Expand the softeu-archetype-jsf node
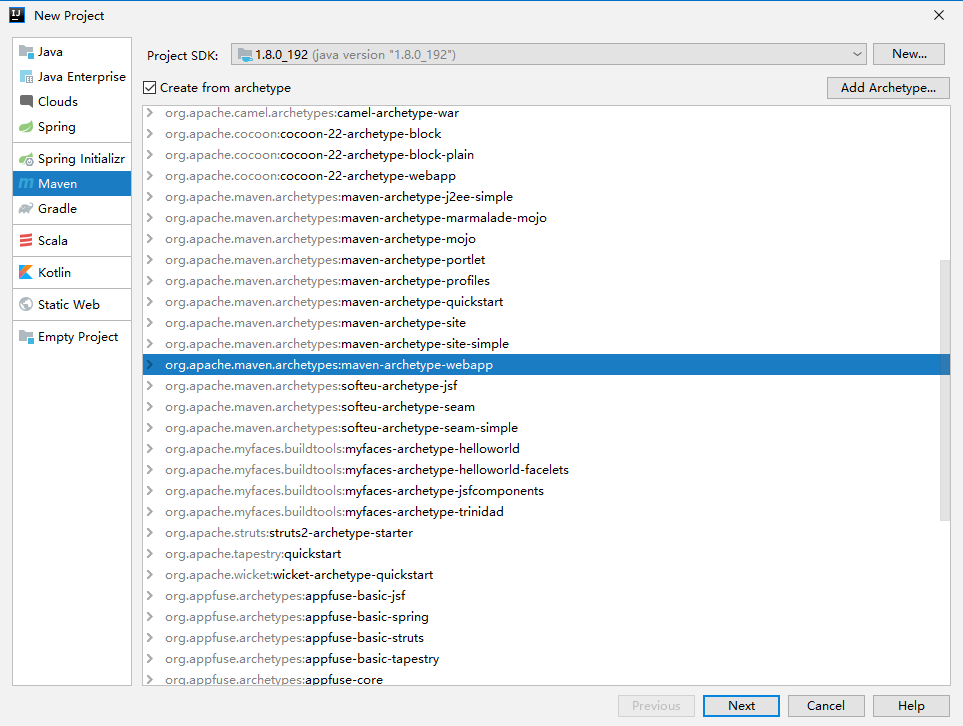 click(149, 386)
